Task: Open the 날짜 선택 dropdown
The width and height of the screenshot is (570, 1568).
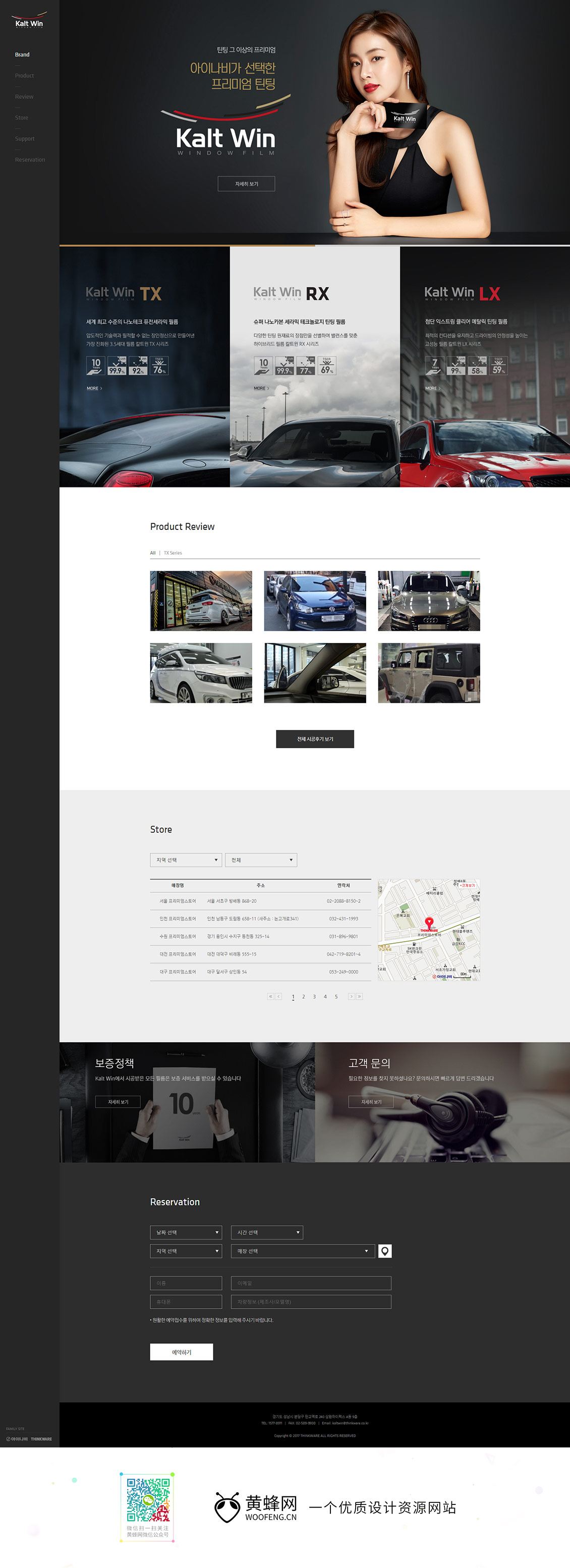Action: click(186, 1232)
